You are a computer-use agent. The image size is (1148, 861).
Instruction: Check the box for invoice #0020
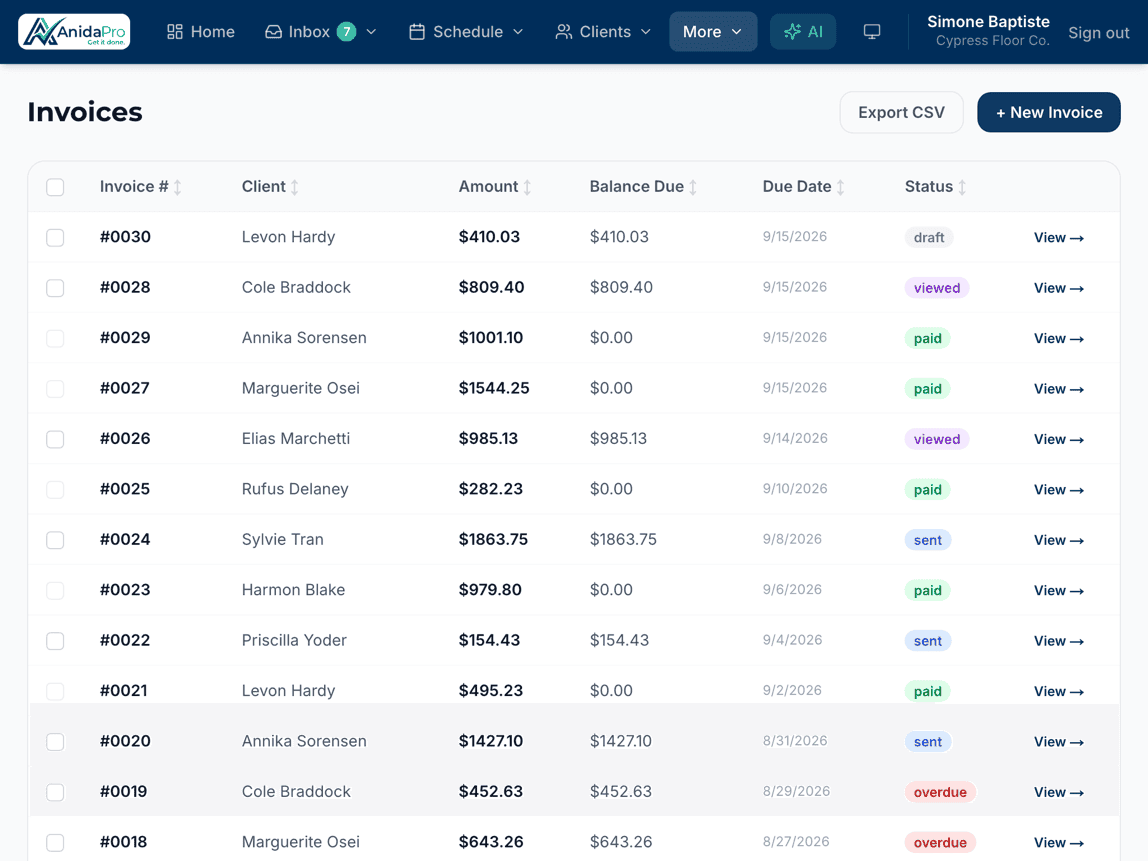click(x=55, y=742)
